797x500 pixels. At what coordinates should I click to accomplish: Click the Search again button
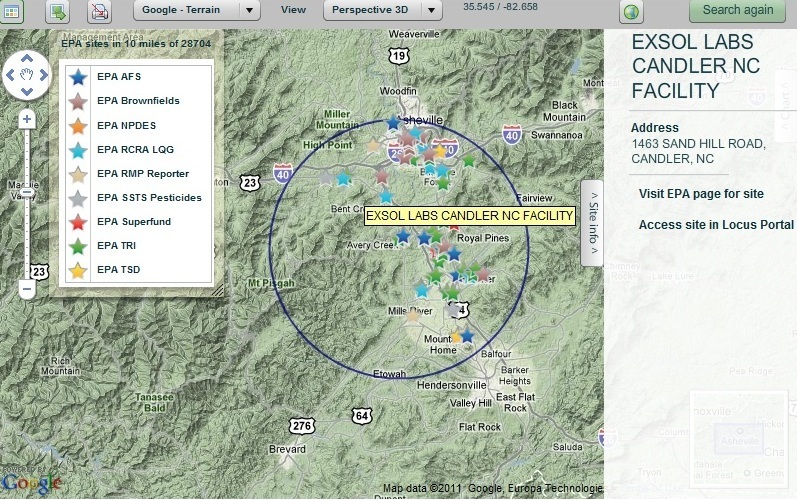[738, 10]
